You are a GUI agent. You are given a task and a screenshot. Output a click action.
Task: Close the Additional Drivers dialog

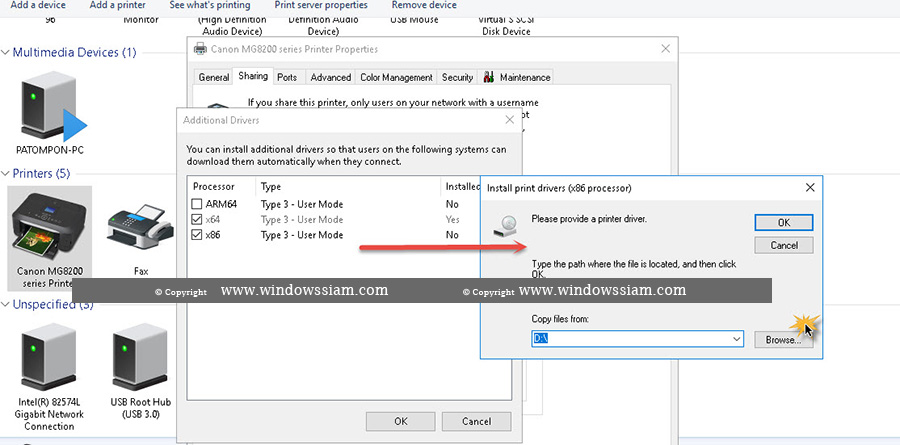[509, 120]
